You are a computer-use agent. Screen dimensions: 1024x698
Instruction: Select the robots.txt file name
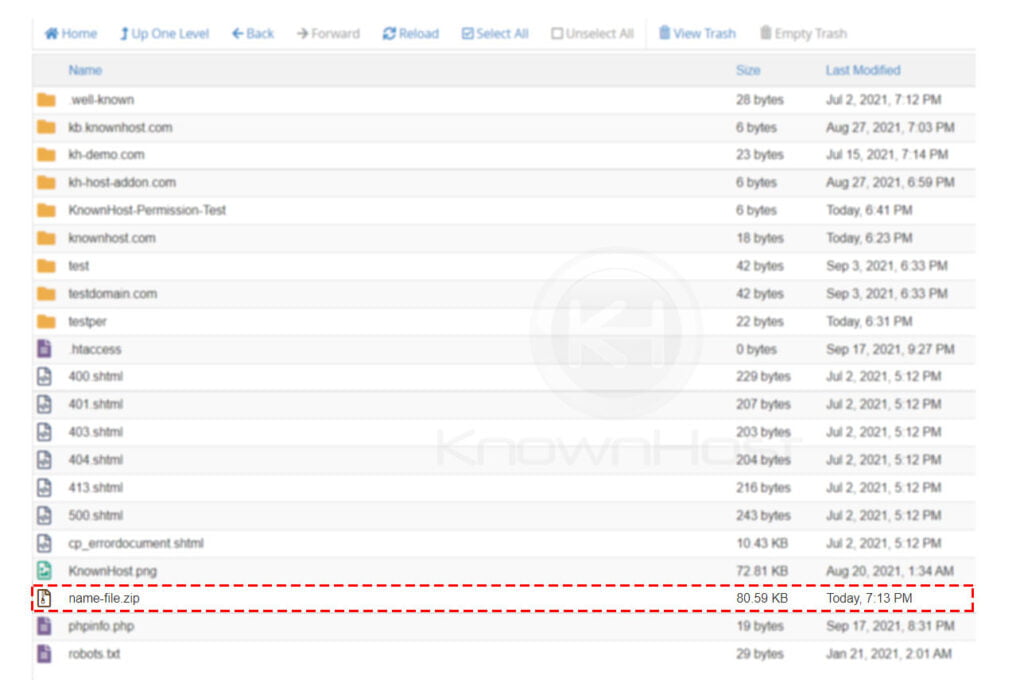click(x=94, y=654)
